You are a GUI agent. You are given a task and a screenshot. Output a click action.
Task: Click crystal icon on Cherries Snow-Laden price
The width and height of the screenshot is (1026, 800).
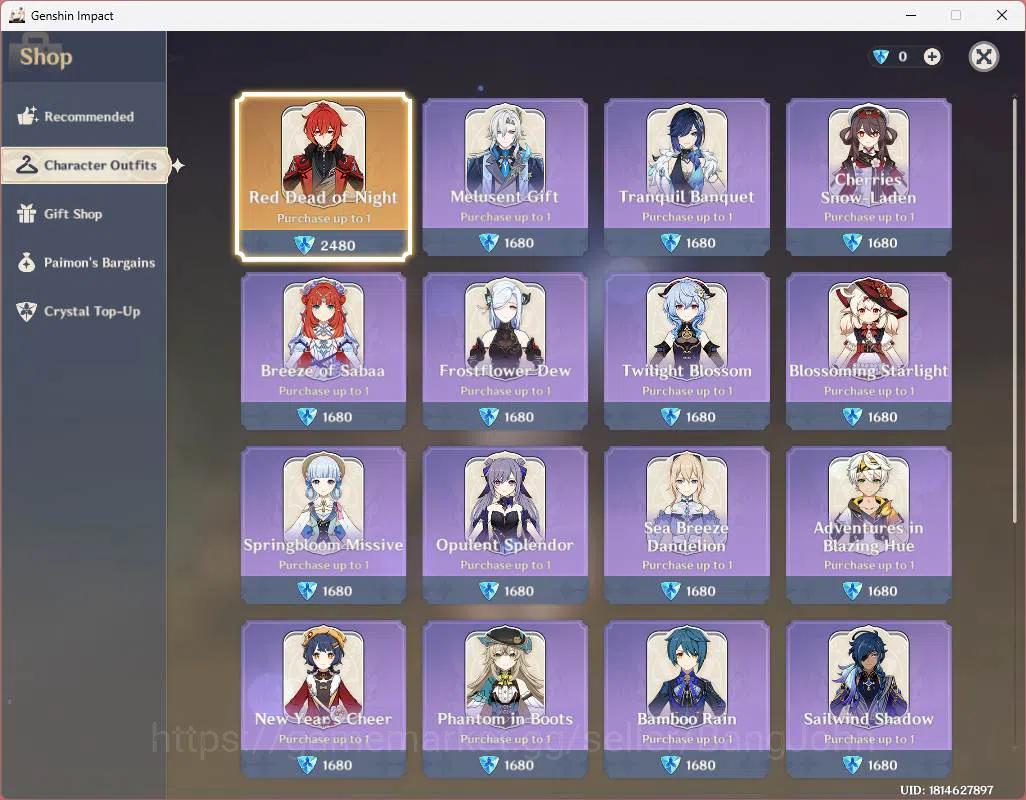click(x=852, y=243)
